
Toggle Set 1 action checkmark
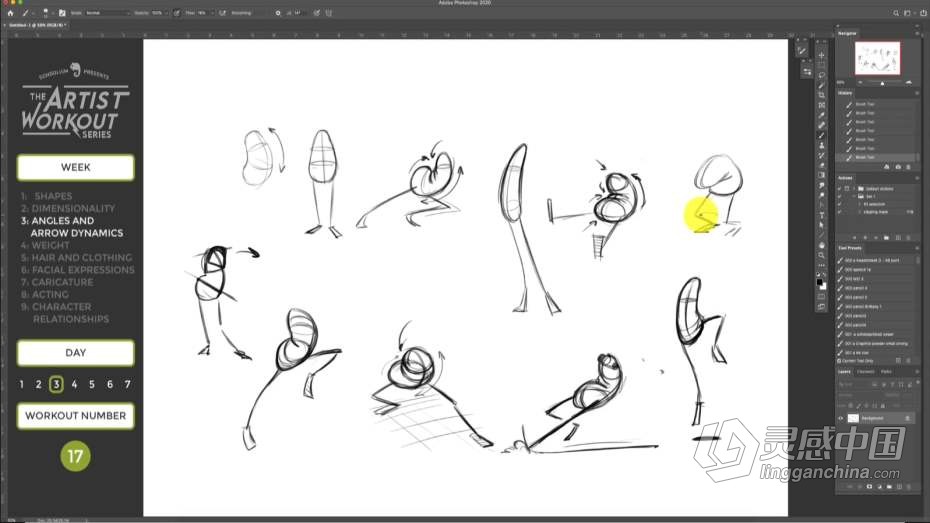coord(839,196)
